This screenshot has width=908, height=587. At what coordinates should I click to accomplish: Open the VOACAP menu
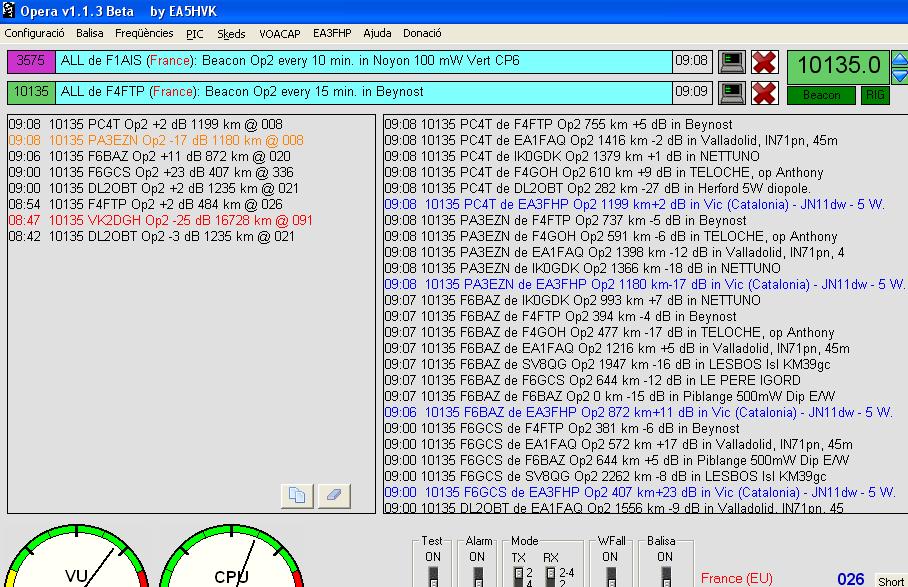pyautogui.click(x=279, y=33)
